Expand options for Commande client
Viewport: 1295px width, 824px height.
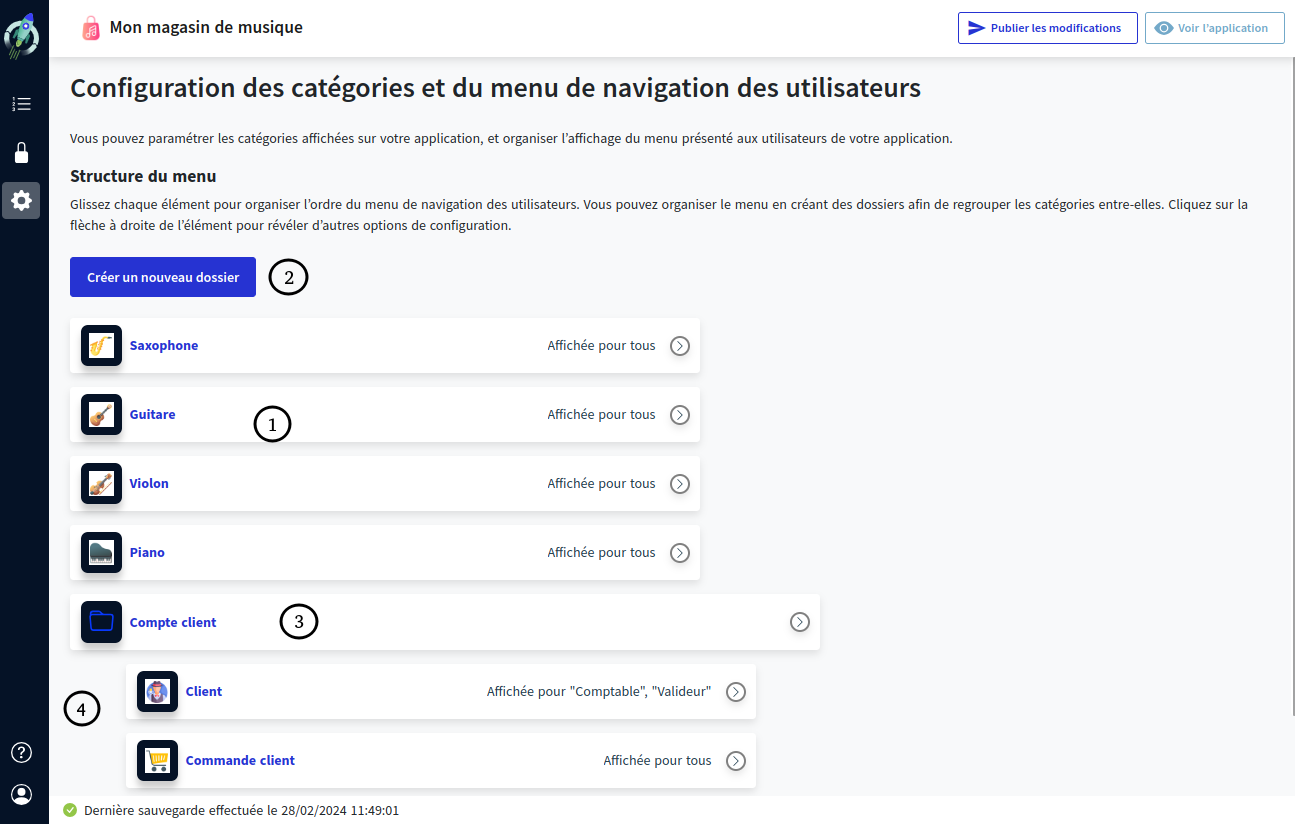pos(736,760)
